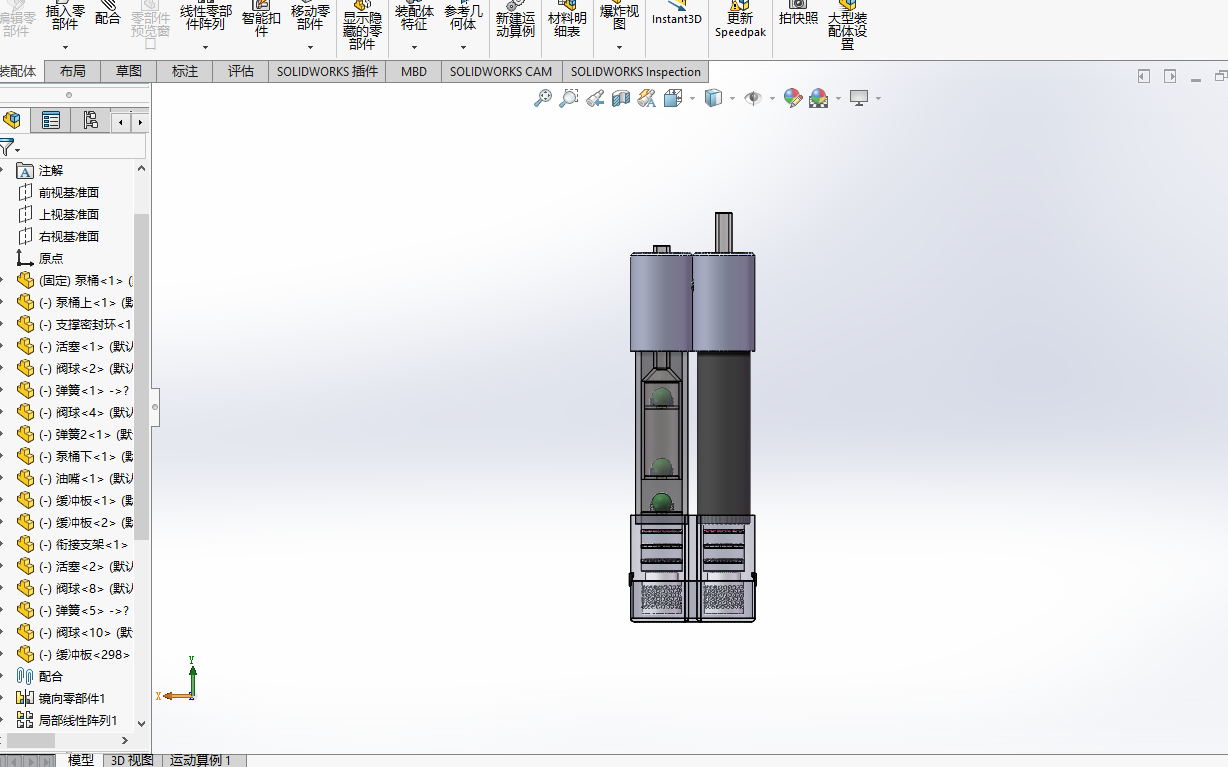Open the Hide/Show Items dropdown arrow
The image size is (1228, 767).
coord(772,98)
